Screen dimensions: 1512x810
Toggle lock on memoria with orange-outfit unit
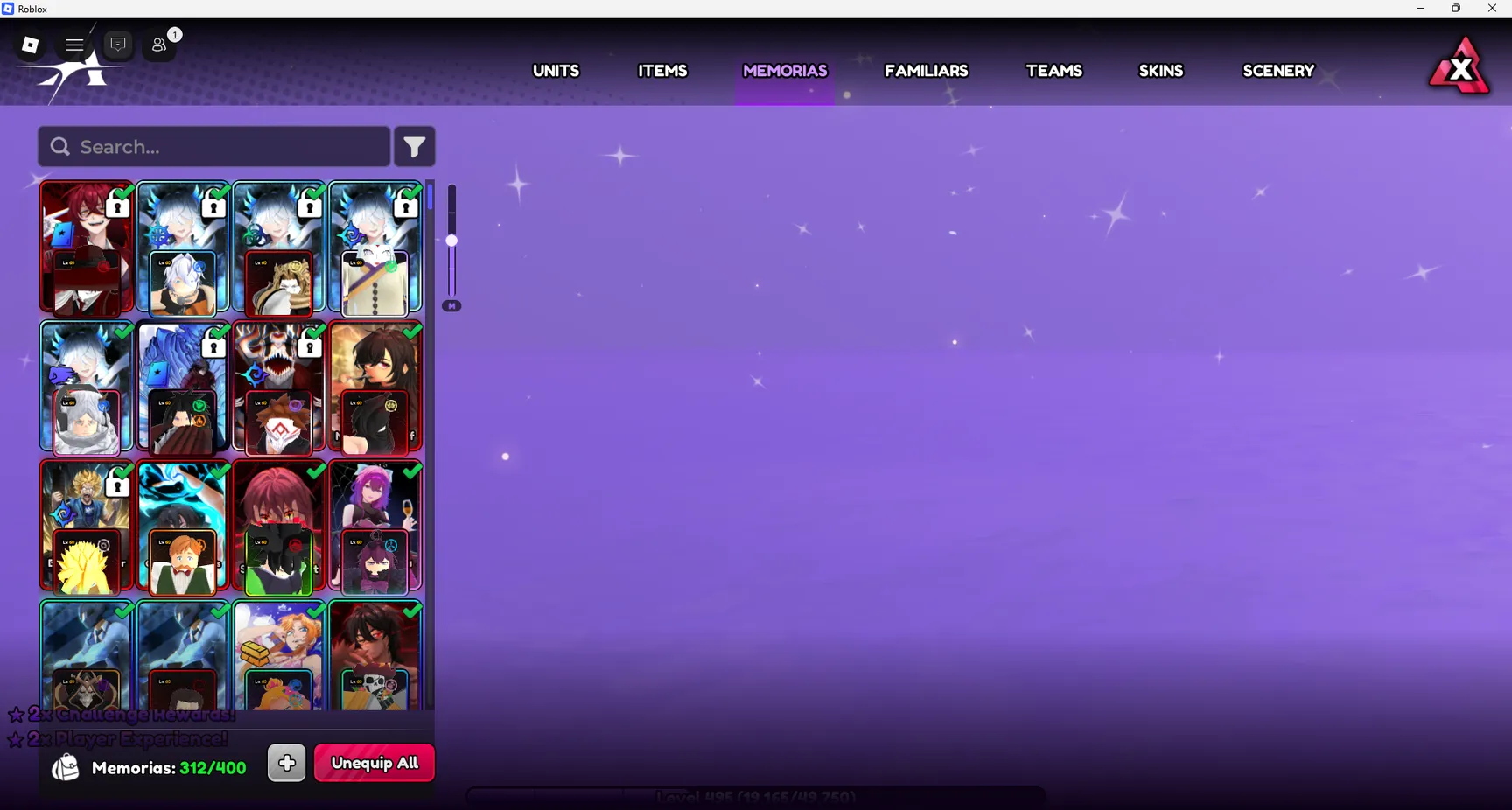(x=213, y=206)
